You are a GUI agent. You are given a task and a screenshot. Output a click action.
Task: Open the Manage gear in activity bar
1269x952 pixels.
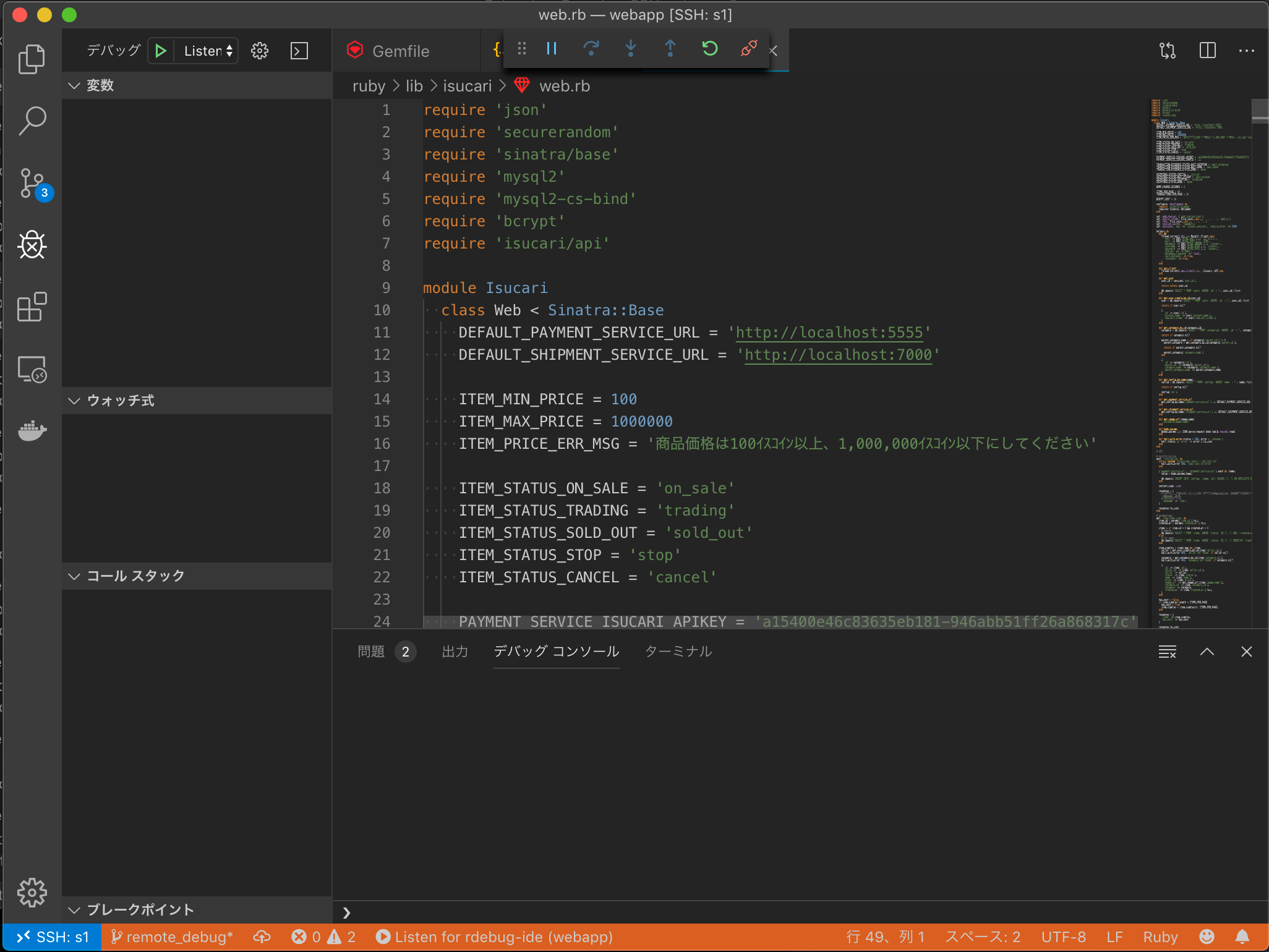click(32, 892)
